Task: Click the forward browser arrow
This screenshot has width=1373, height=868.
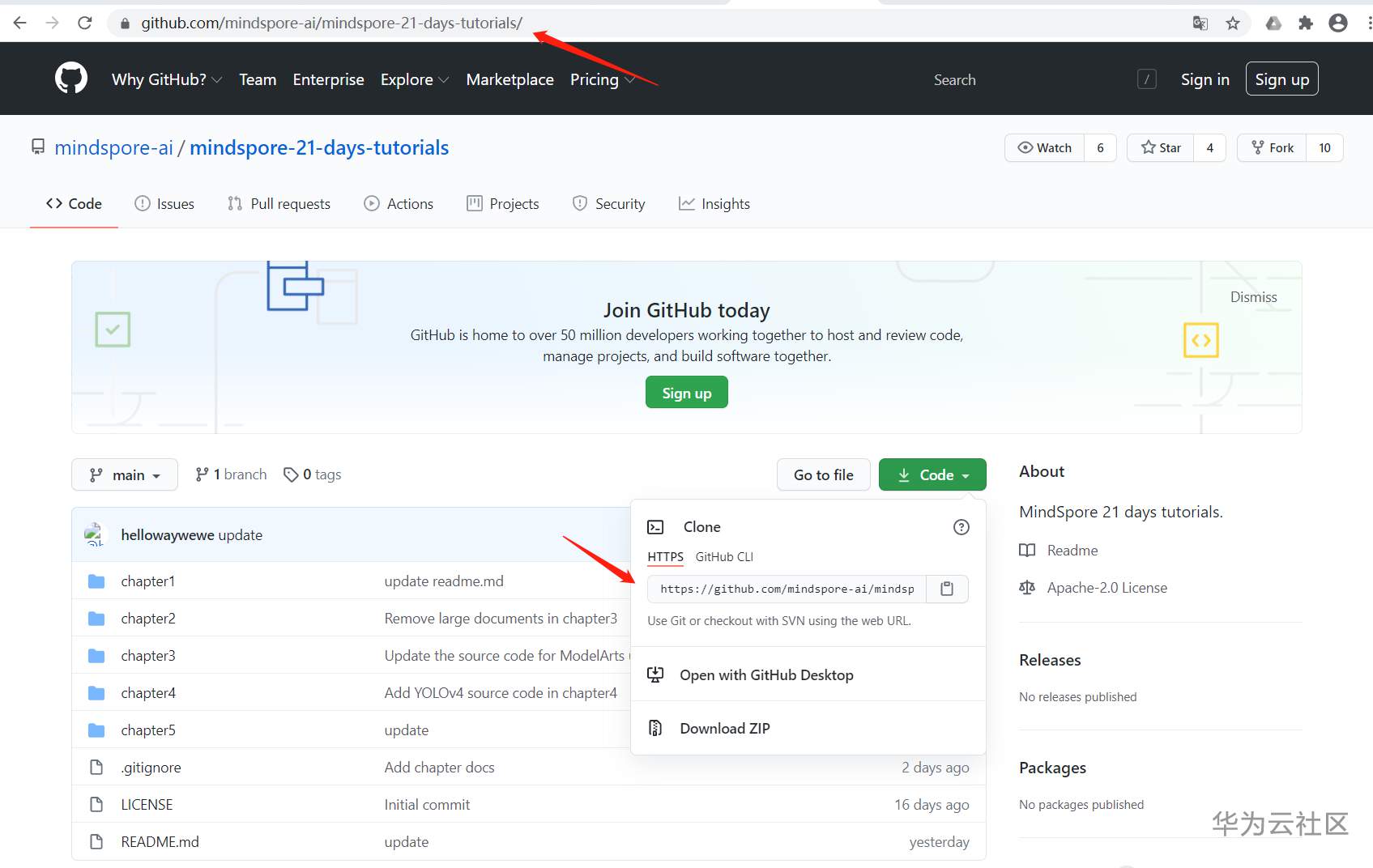Action: click(x=53, y=23)
